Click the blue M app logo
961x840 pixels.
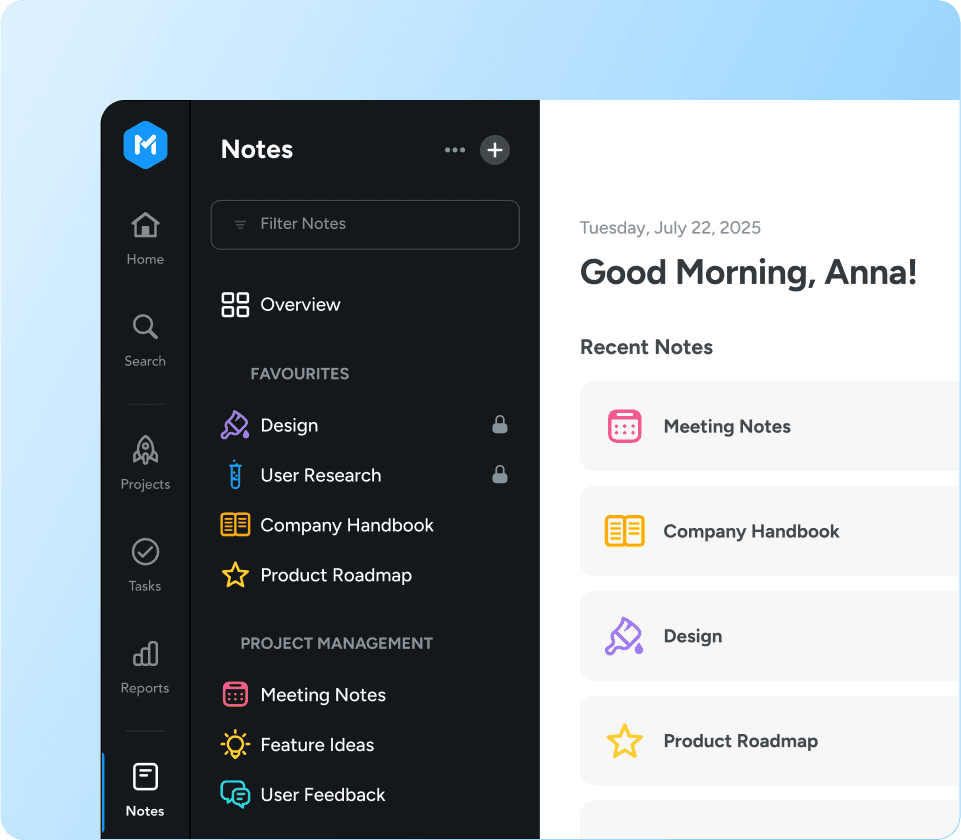point(145,146)
